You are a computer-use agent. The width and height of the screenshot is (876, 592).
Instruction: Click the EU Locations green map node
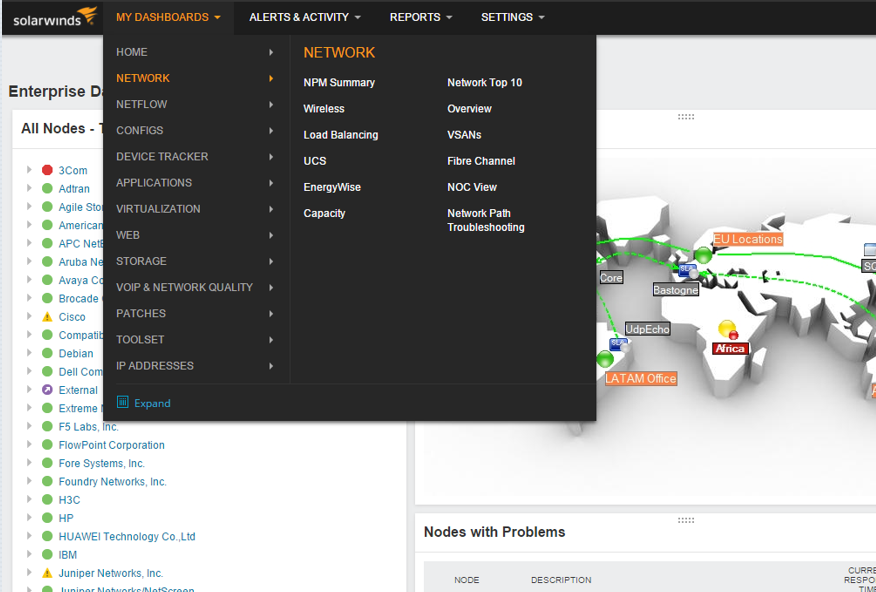(703, 255)
